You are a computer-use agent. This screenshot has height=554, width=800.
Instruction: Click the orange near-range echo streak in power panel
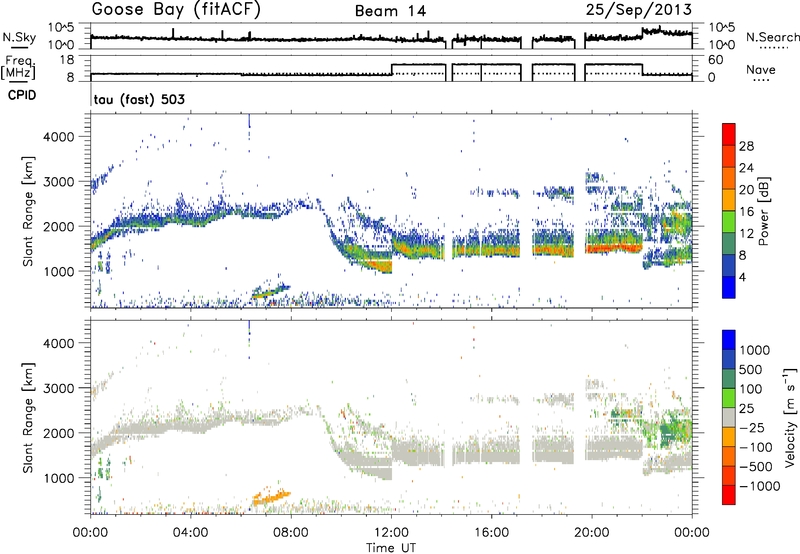tap(270, 292)
